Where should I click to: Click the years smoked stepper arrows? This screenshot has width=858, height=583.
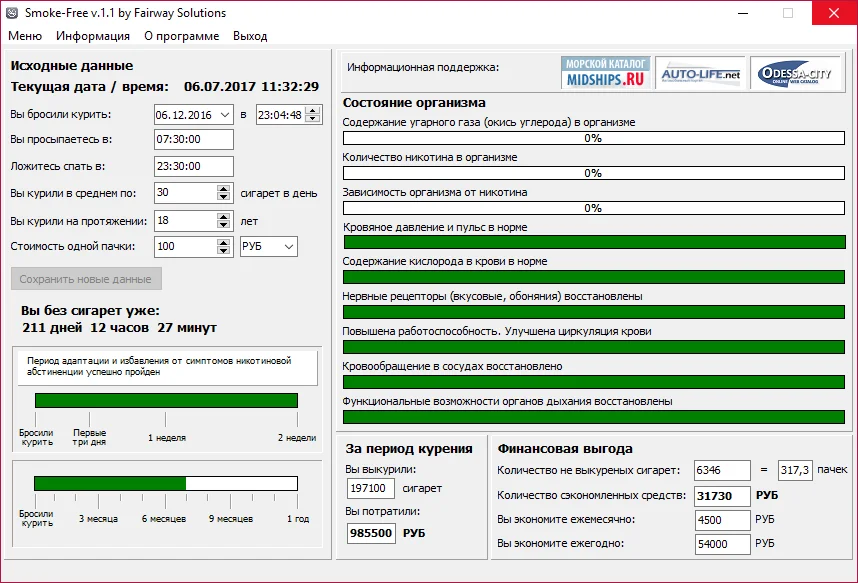click(x=223, y=220)
